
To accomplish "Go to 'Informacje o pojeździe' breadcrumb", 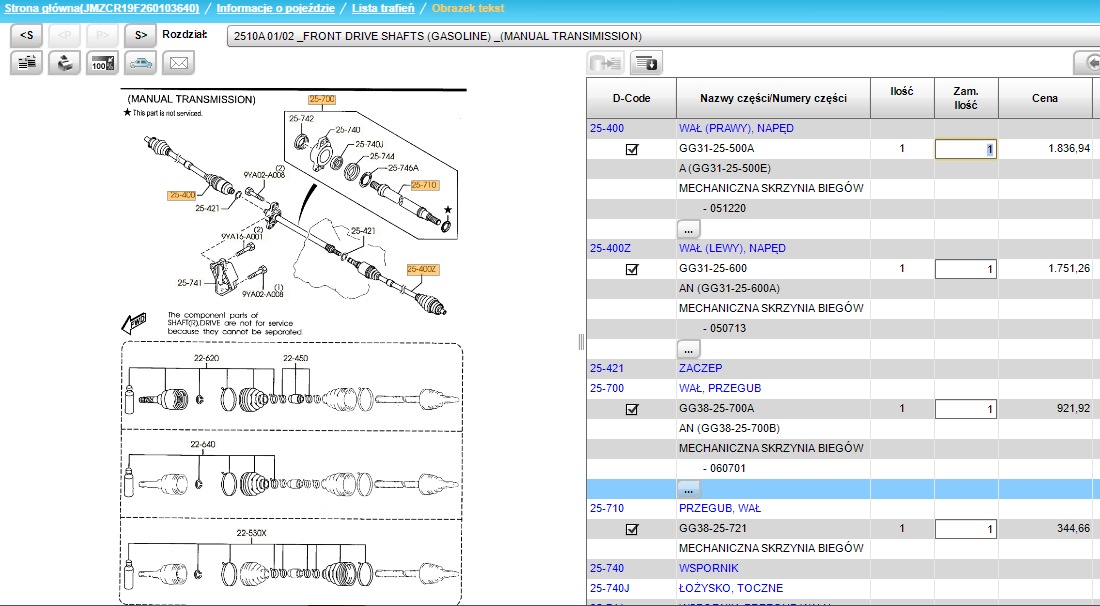I will [x=277, y=8].
